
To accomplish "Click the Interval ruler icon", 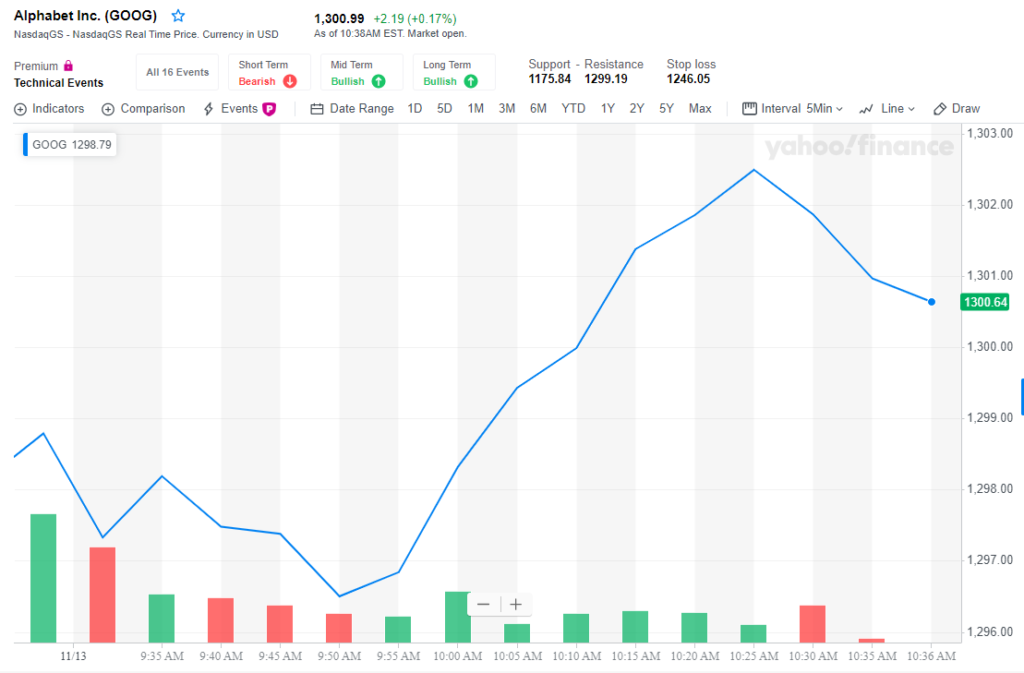I will coord(749,108).
